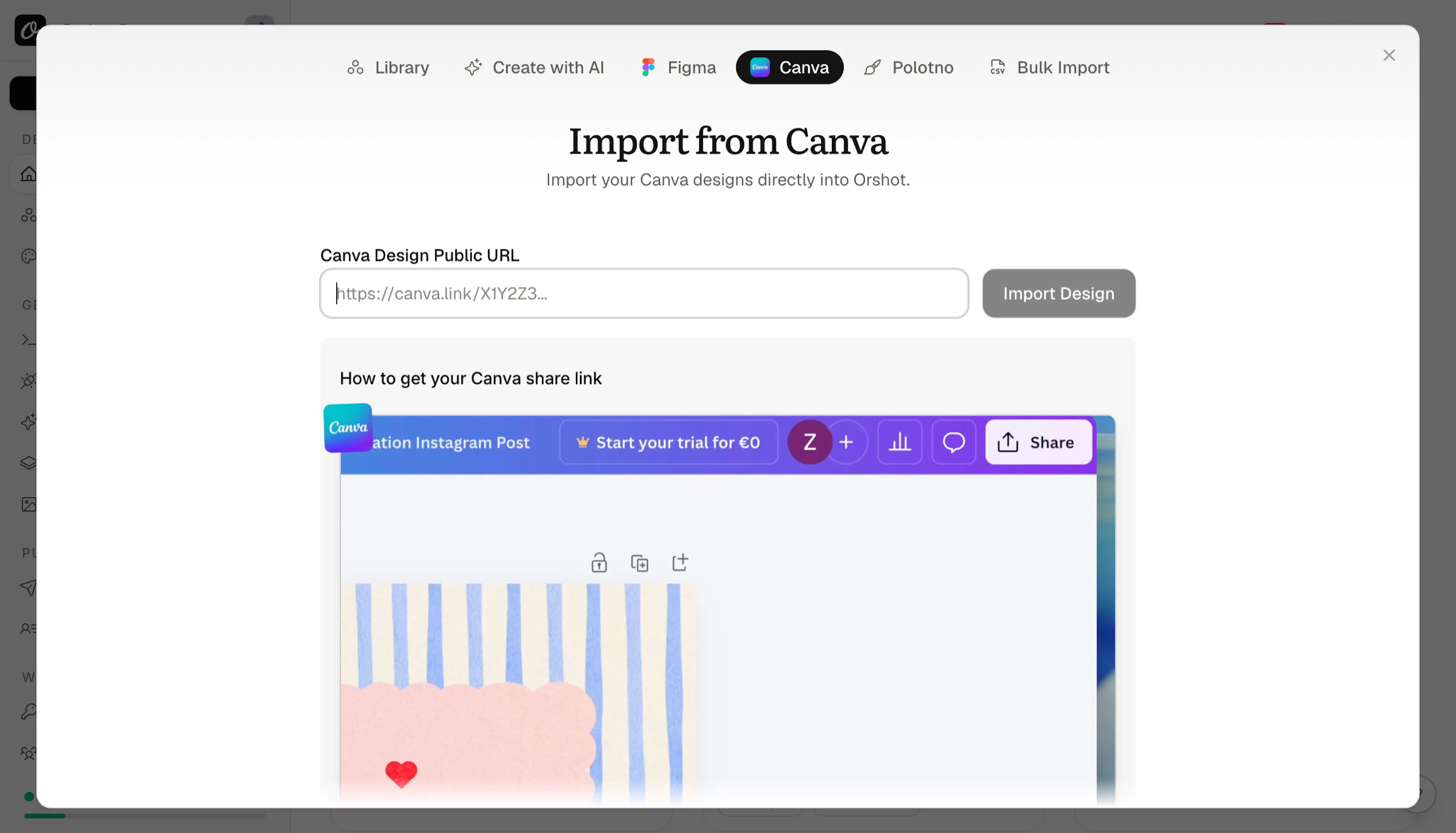Image resolution: width=1456 pixels, height=833 pixels.
Task: Select the Figma import tab
Action: coord(678,67)
